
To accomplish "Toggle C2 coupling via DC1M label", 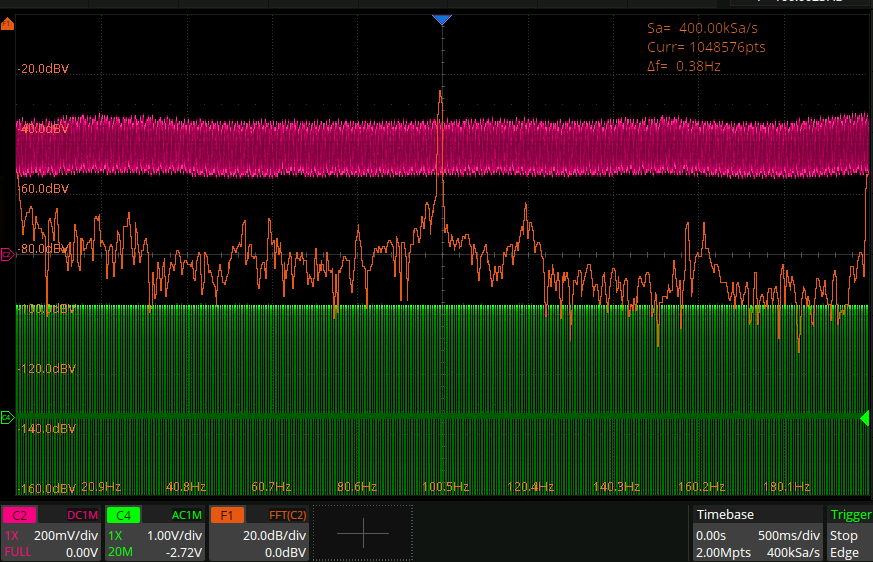I will click(x=81, y=516).
